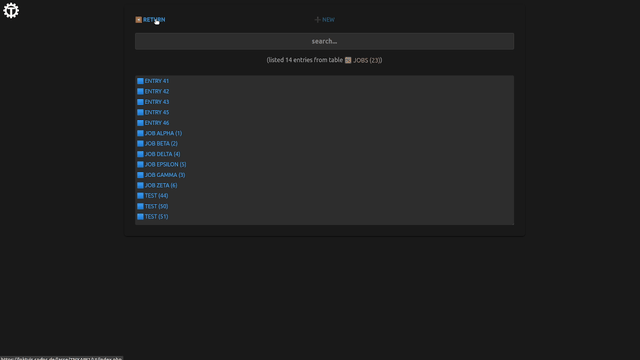Click the blue icon beside TEST (44)

click(x=140, y=196)
